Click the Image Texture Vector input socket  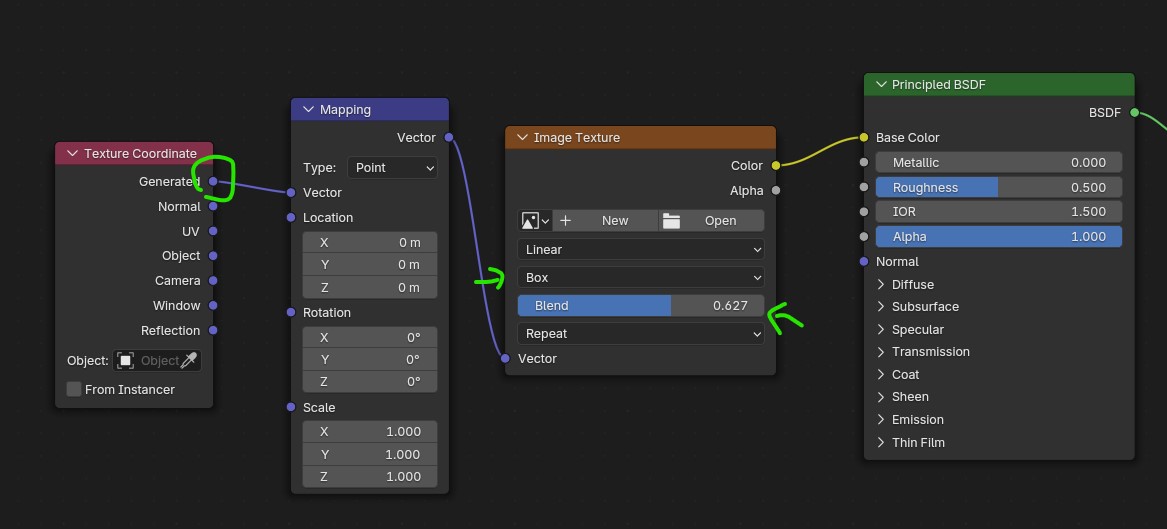(505, 359)
